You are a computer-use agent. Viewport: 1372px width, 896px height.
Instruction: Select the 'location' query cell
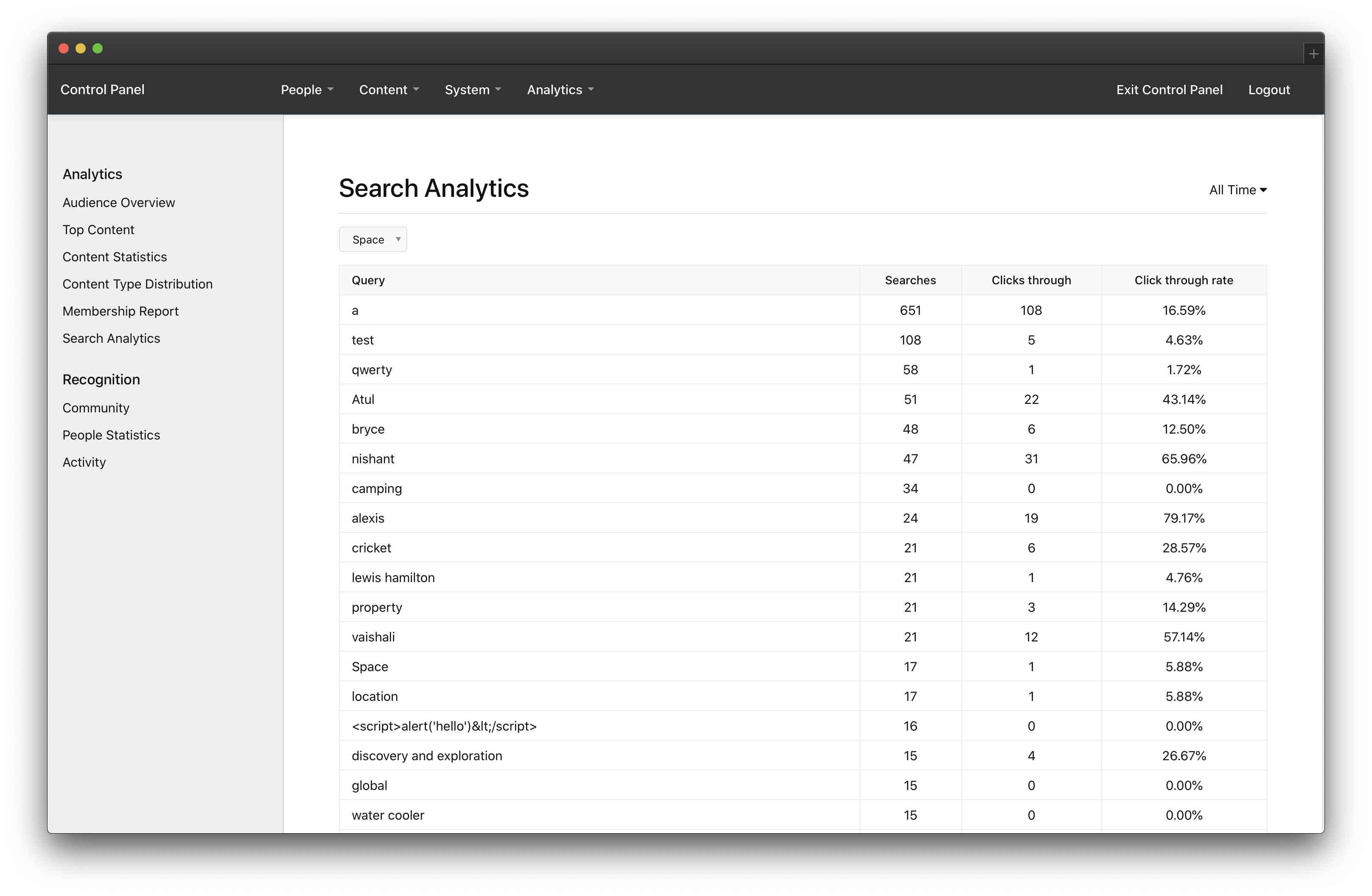click(599, 697)
